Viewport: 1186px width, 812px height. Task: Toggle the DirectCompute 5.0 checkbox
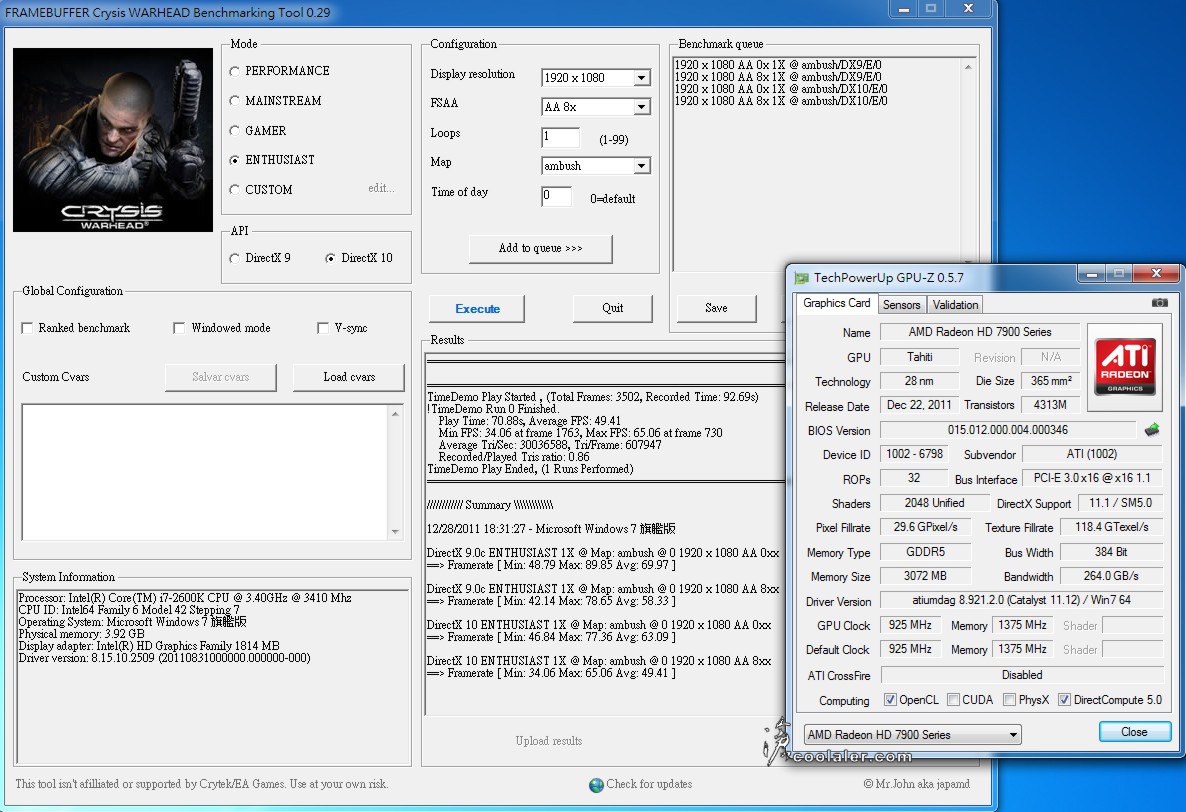point(1064,700)
